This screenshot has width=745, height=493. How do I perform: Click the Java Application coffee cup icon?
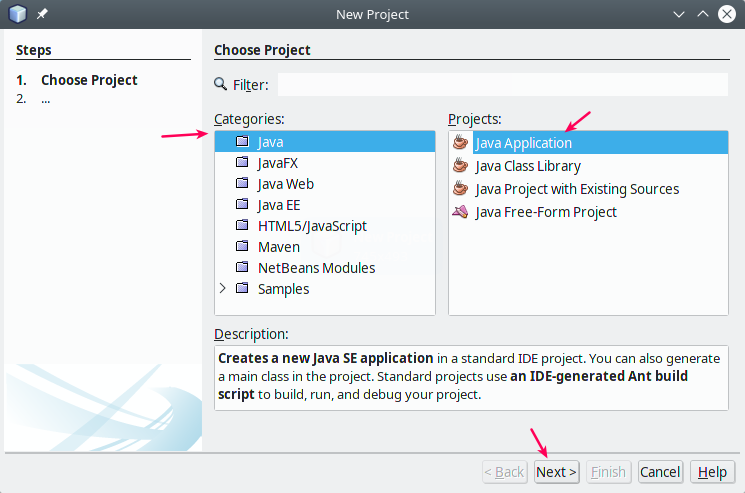pos(460,142)
